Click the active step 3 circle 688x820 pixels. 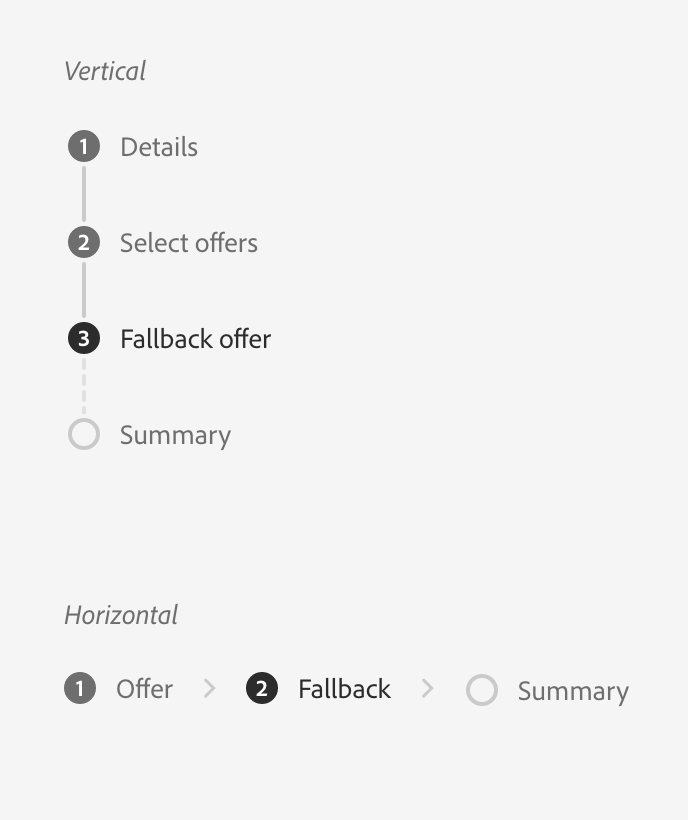coord(84,338)
